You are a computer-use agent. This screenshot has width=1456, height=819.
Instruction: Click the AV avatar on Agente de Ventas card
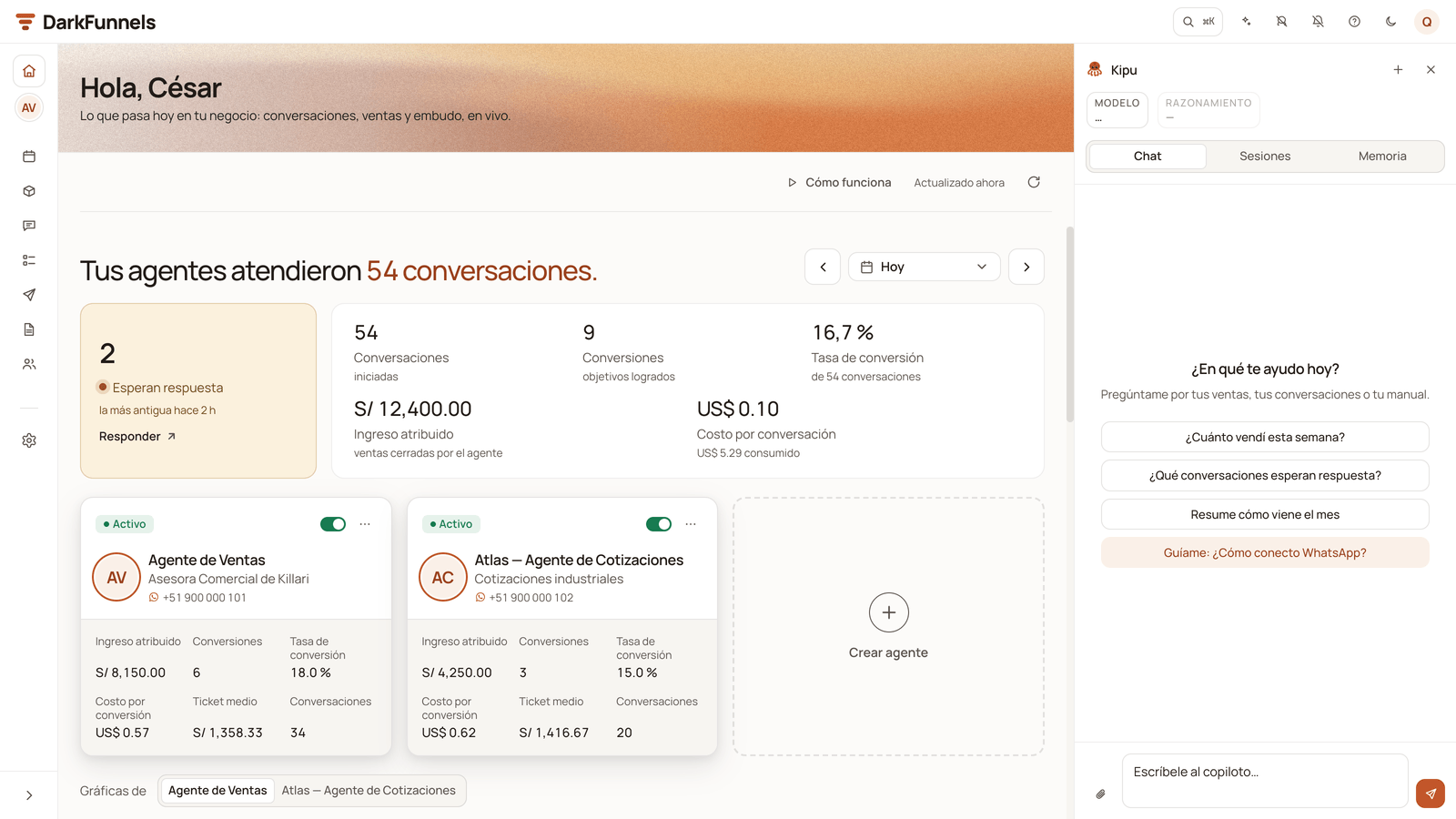[116, 577]
